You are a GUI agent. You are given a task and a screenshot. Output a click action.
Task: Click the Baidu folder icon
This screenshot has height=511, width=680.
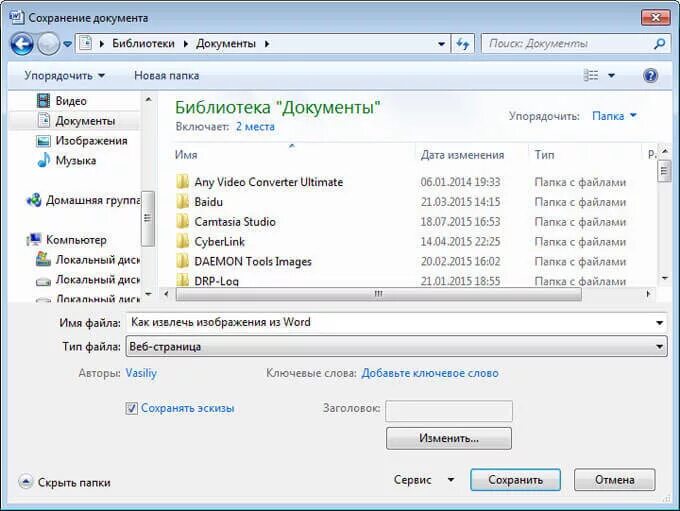click(183, 202)
